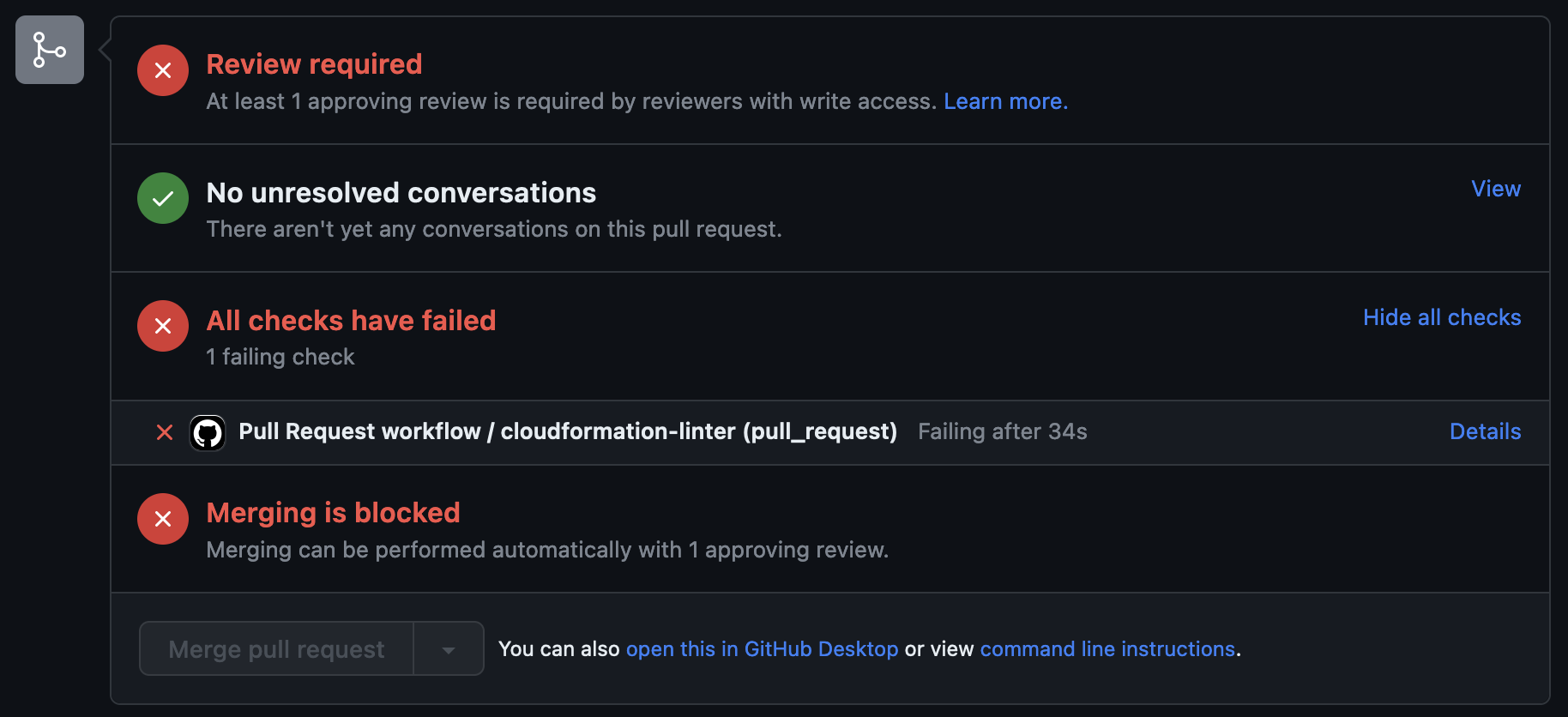Open Details for the failing cloudformation-linter check
The width and height of the screenshot is (1568, 717).
[1485, 431]
